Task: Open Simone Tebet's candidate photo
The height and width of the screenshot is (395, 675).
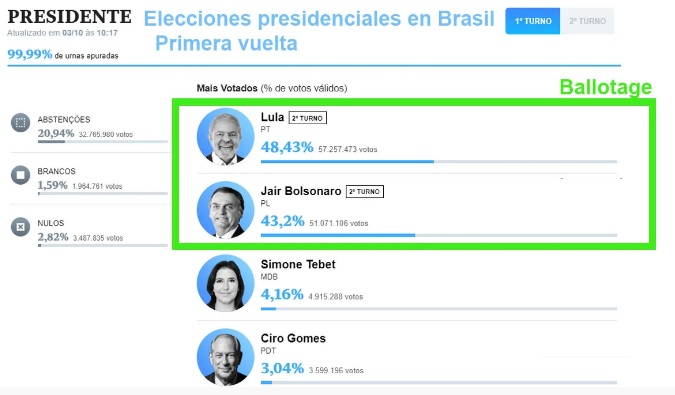Action: [226, 283]
